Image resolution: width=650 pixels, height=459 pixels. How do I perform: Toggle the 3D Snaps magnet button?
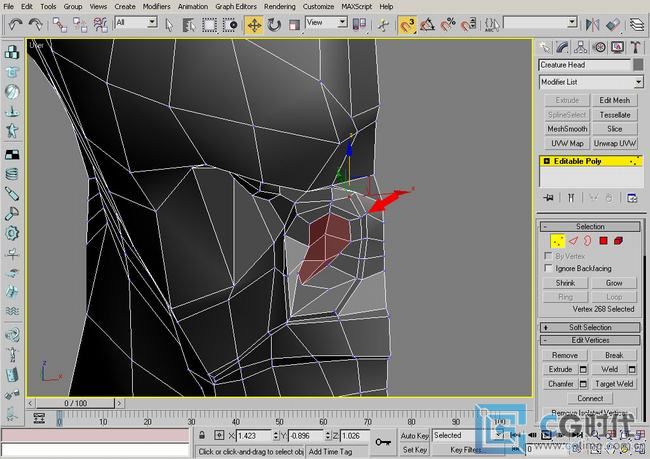tap(407, 25)
